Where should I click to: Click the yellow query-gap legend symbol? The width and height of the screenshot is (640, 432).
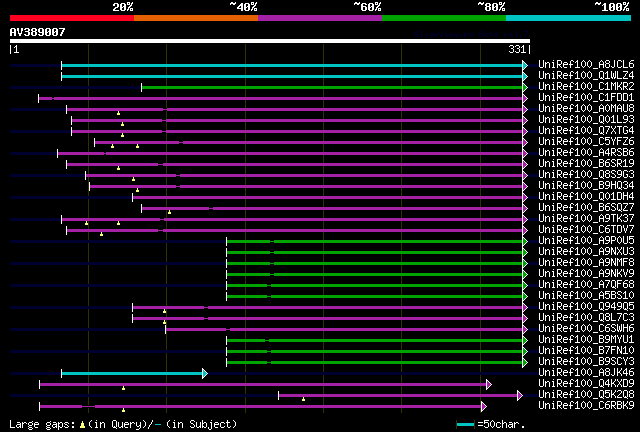82,425
